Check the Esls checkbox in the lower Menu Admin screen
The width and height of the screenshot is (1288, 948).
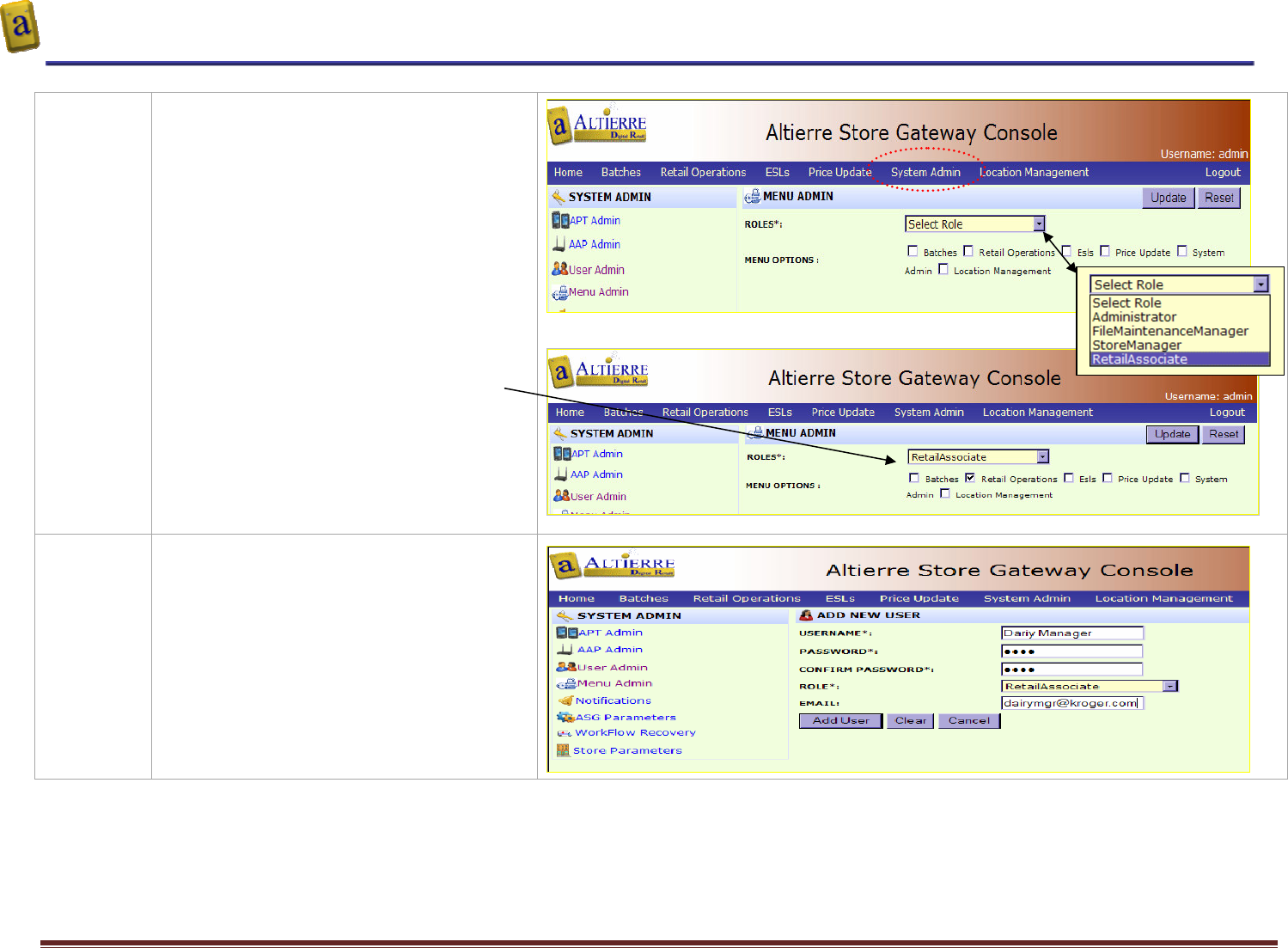1069,478
